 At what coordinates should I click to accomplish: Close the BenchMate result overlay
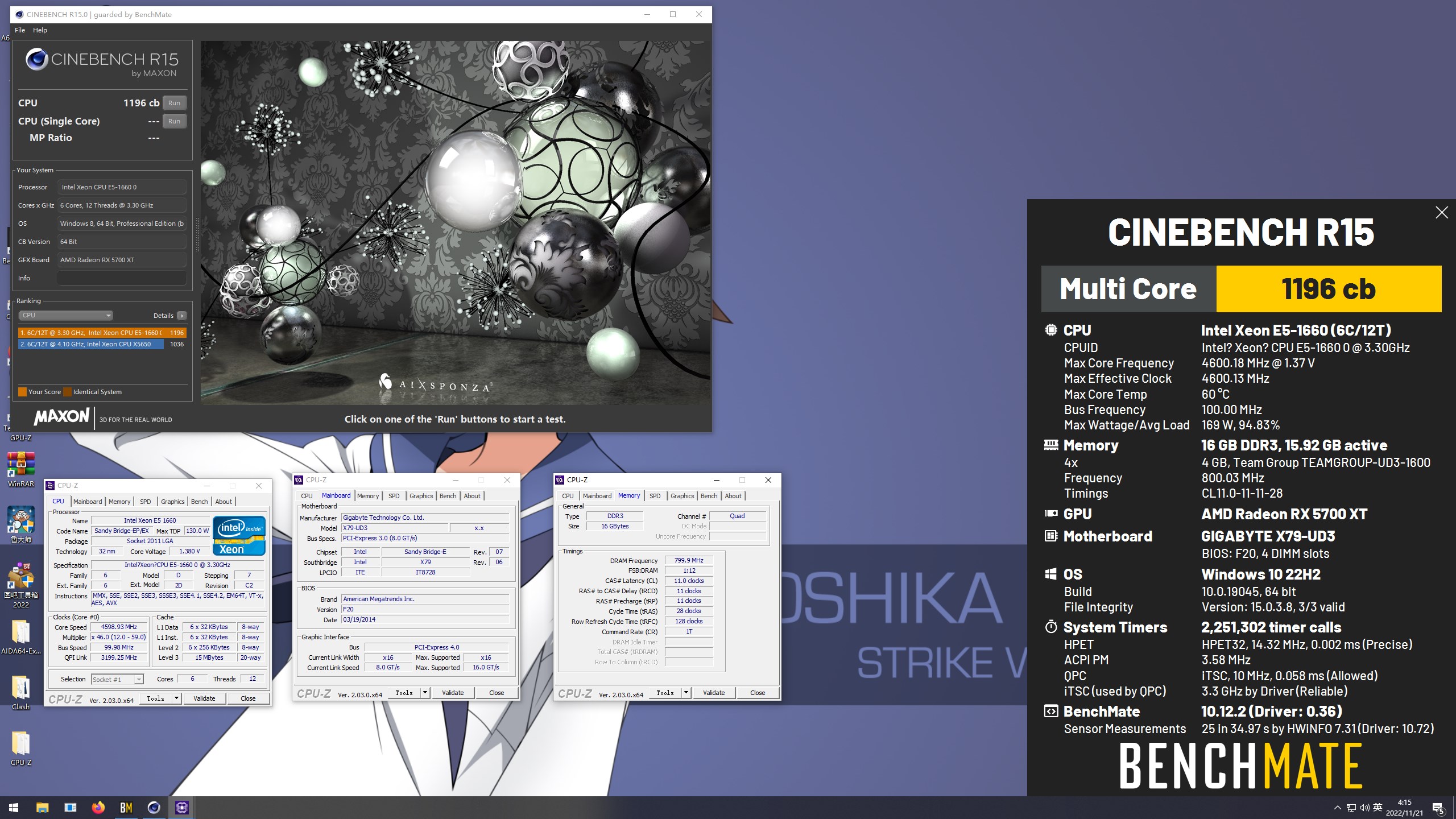point(1441,213)
